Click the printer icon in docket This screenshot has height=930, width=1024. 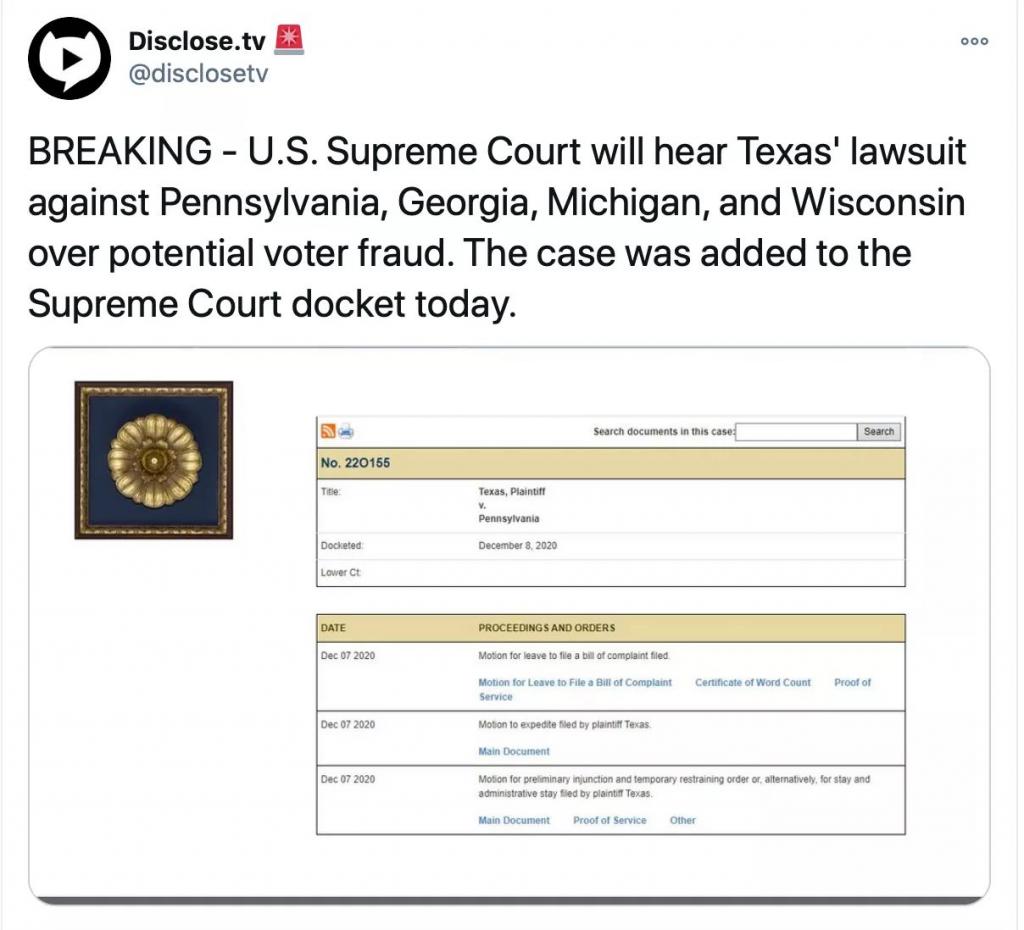pos(346,432)
